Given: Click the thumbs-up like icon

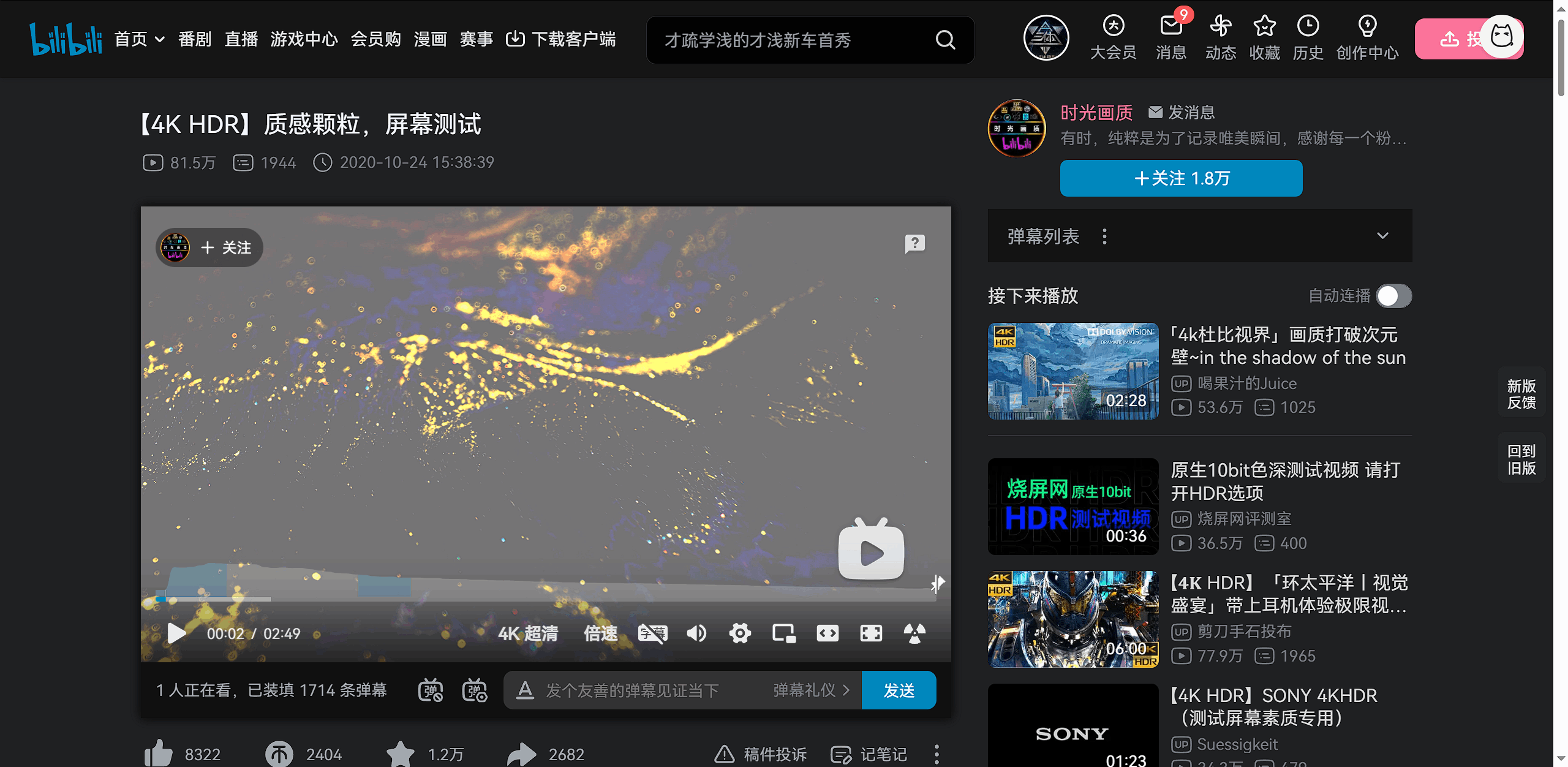Looking at the screenshot, I should pyautogui.click(x=159, y=754).
